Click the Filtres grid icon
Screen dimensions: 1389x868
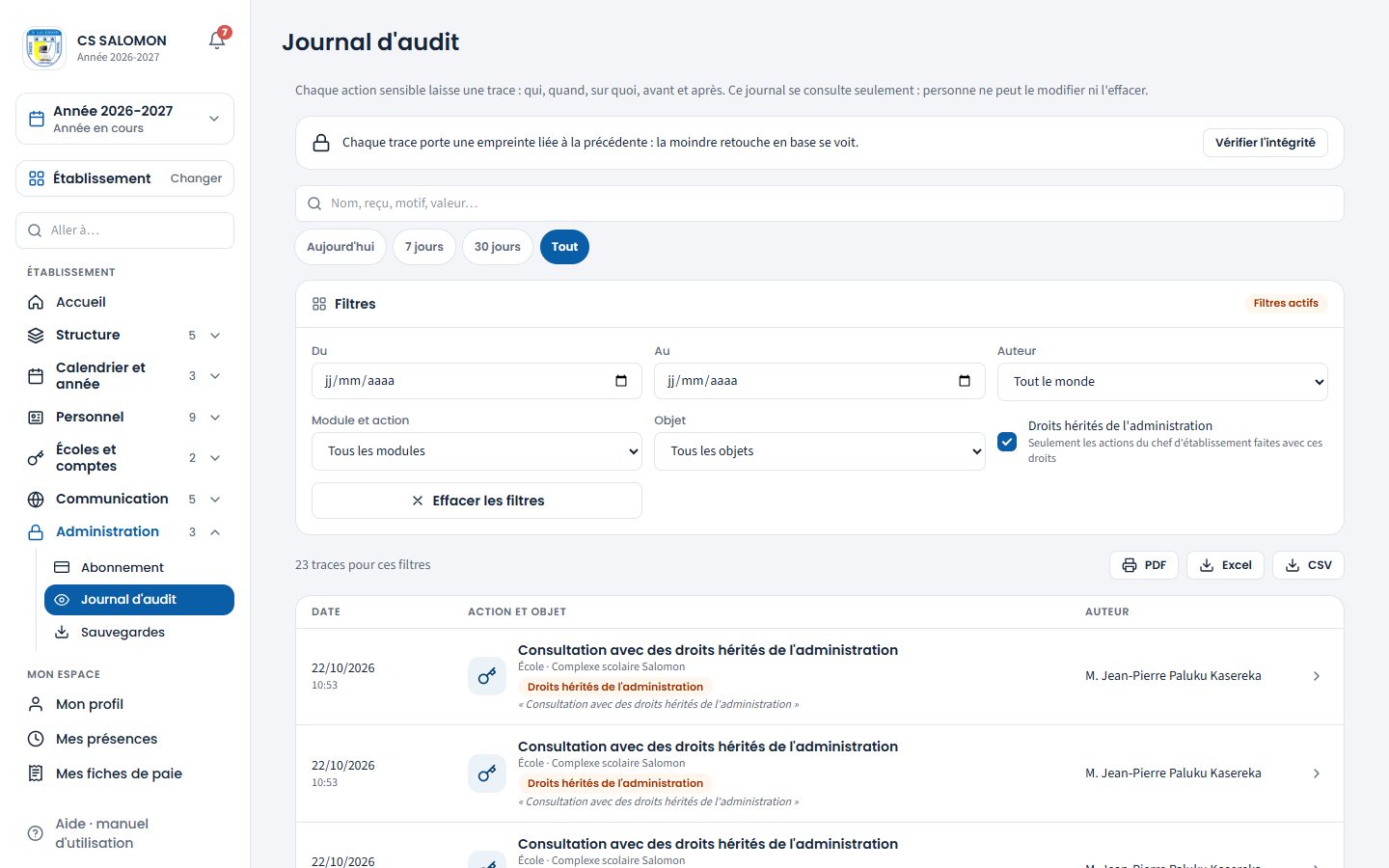(x=319, y=304)
